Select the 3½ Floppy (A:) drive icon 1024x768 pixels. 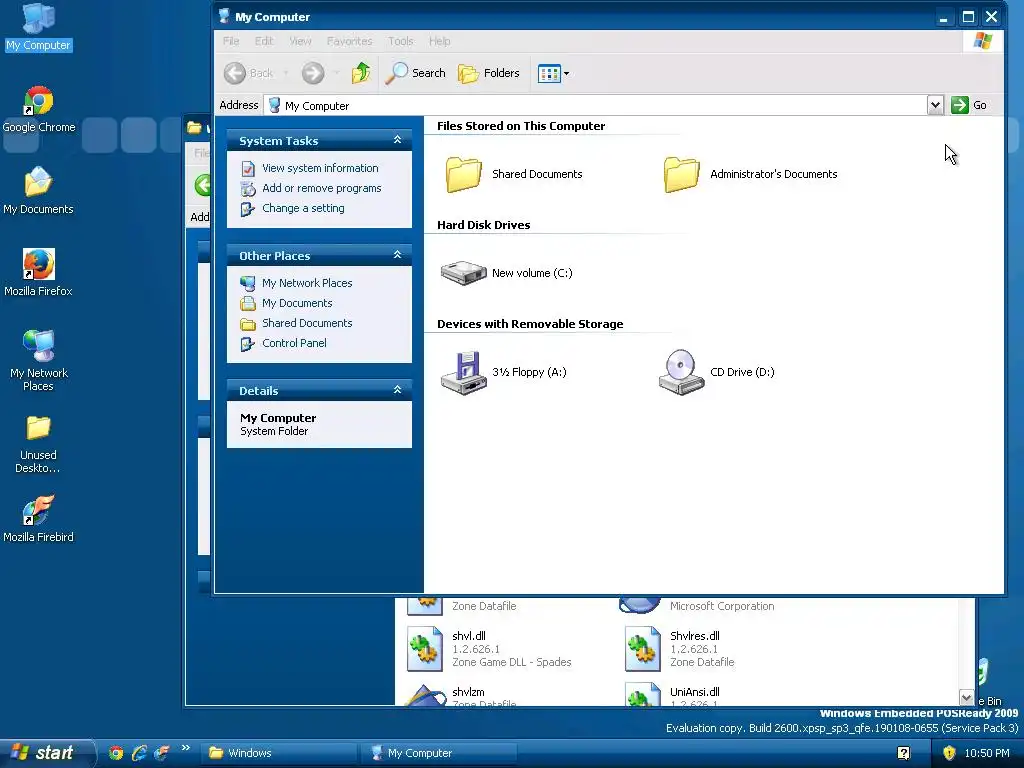coord(464,372)
